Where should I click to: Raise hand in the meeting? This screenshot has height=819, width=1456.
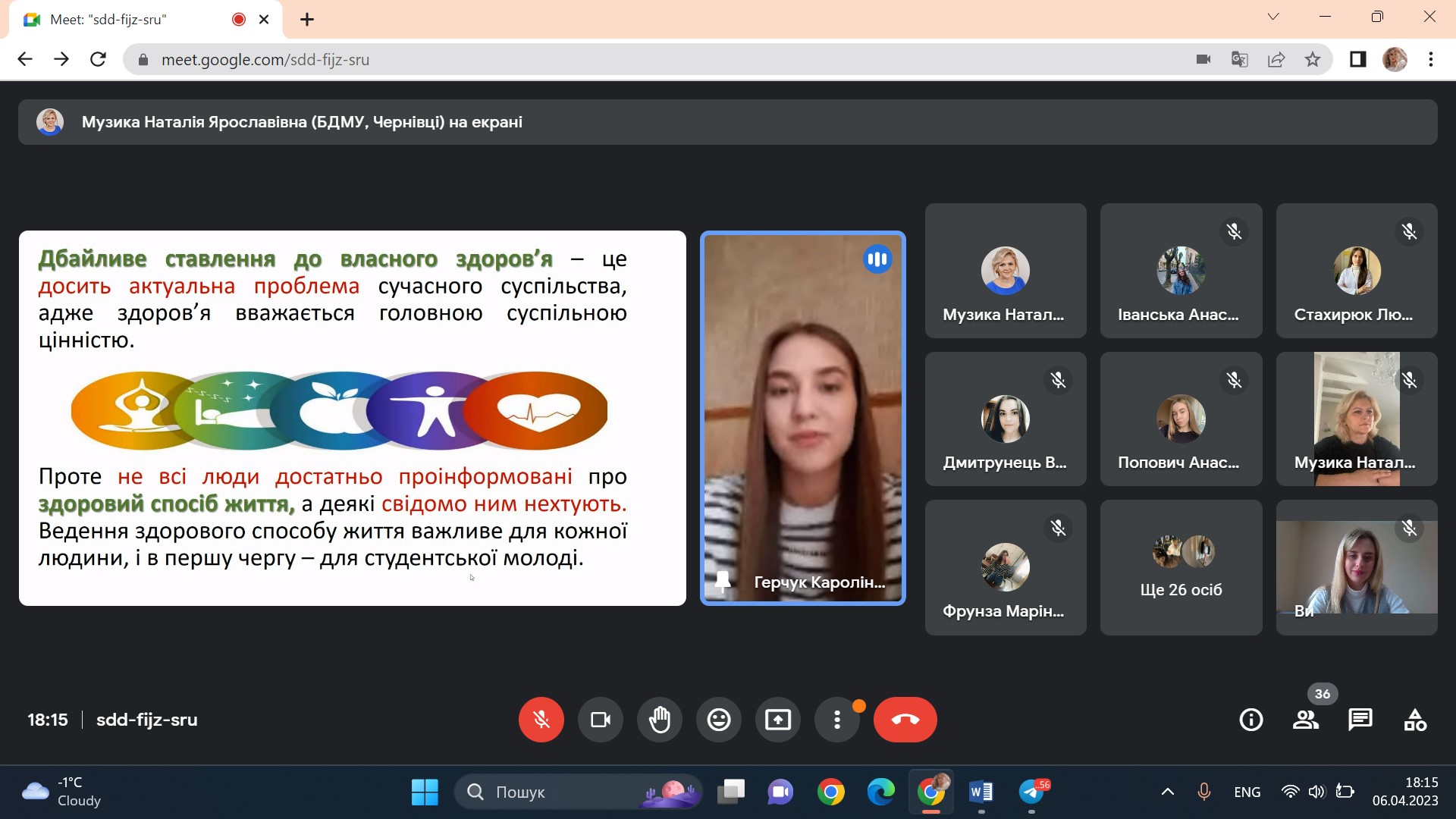pyautogui.click(x=659, y=719)
